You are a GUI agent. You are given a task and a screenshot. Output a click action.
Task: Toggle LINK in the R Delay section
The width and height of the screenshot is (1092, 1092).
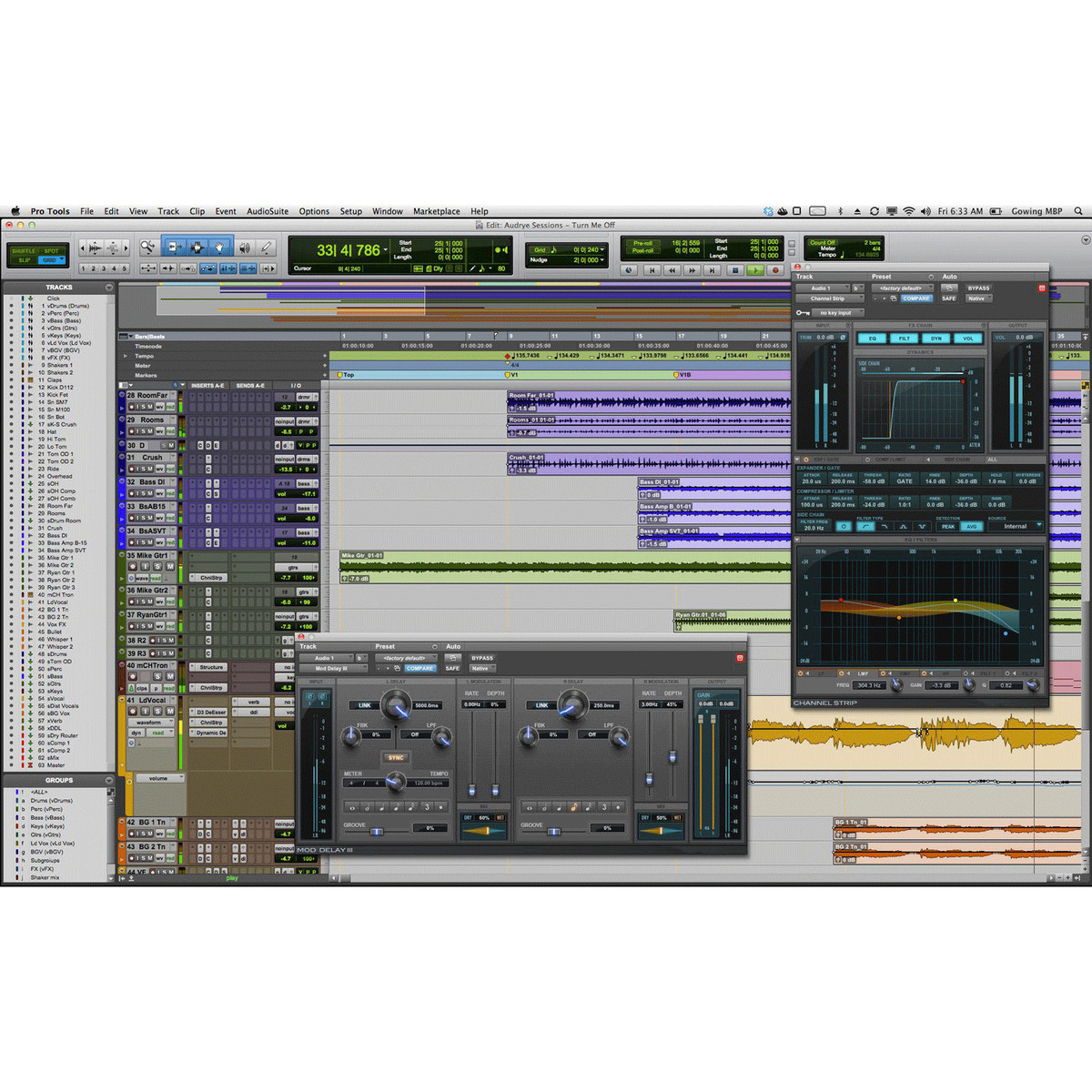(541, 705)
